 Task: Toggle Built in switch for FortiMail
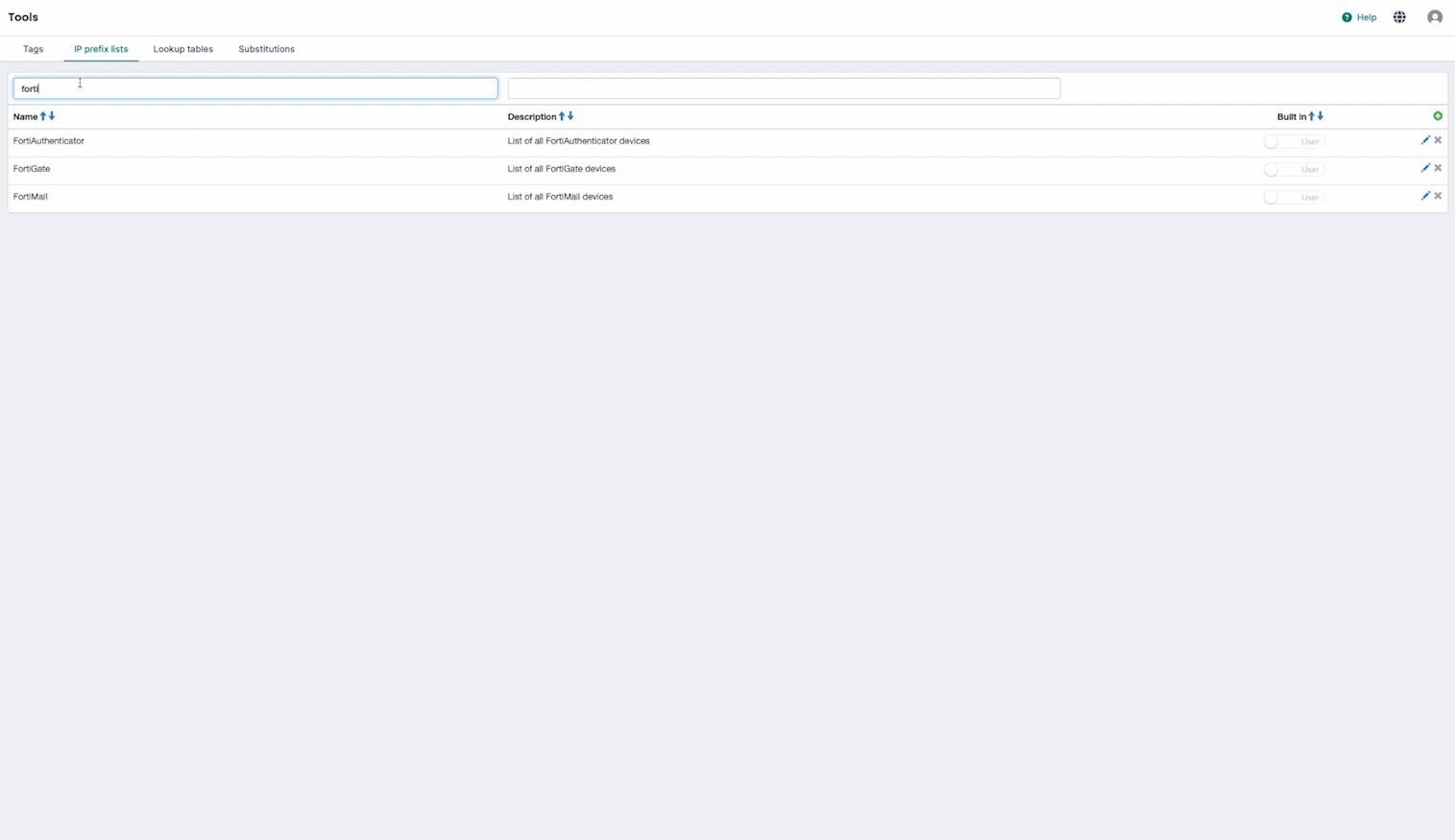pyautogui.click(x=1294, y=198)
